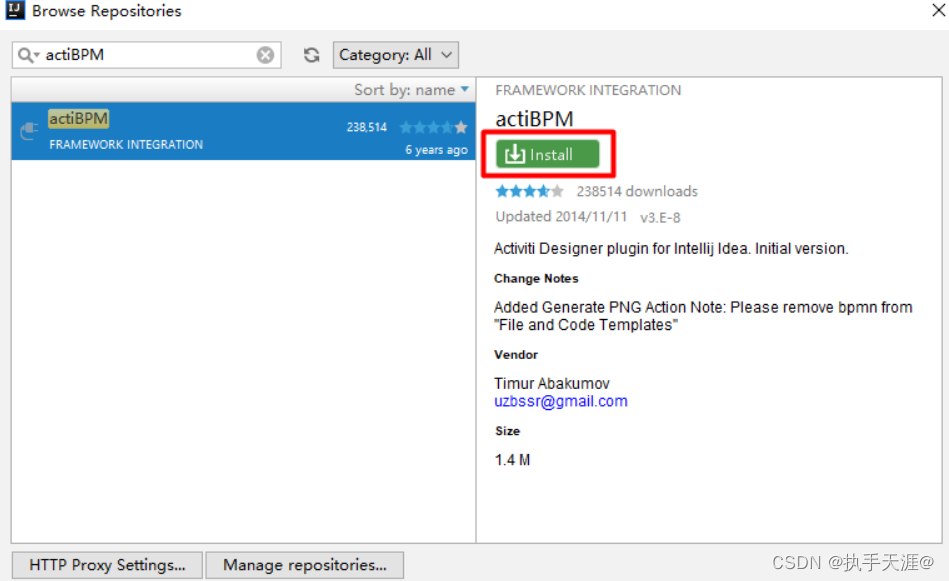949x581 pixels.
Task: Click the actiBPM title in details pane
Action: click(534, 119)
